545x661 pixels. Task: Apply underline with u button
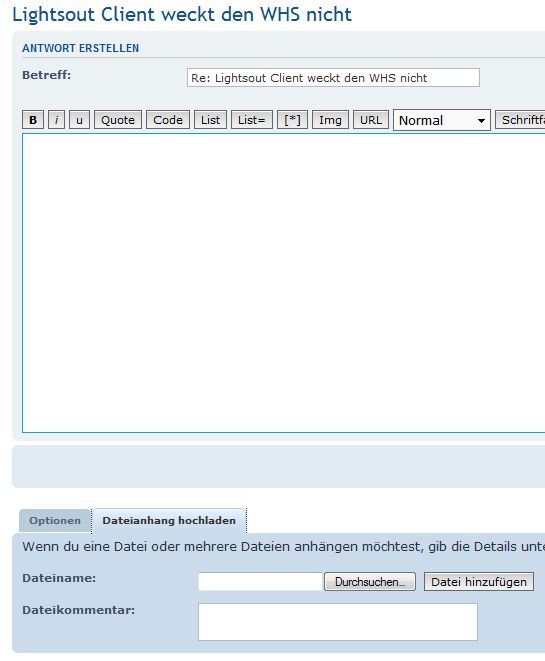click(x=79, y=120)
